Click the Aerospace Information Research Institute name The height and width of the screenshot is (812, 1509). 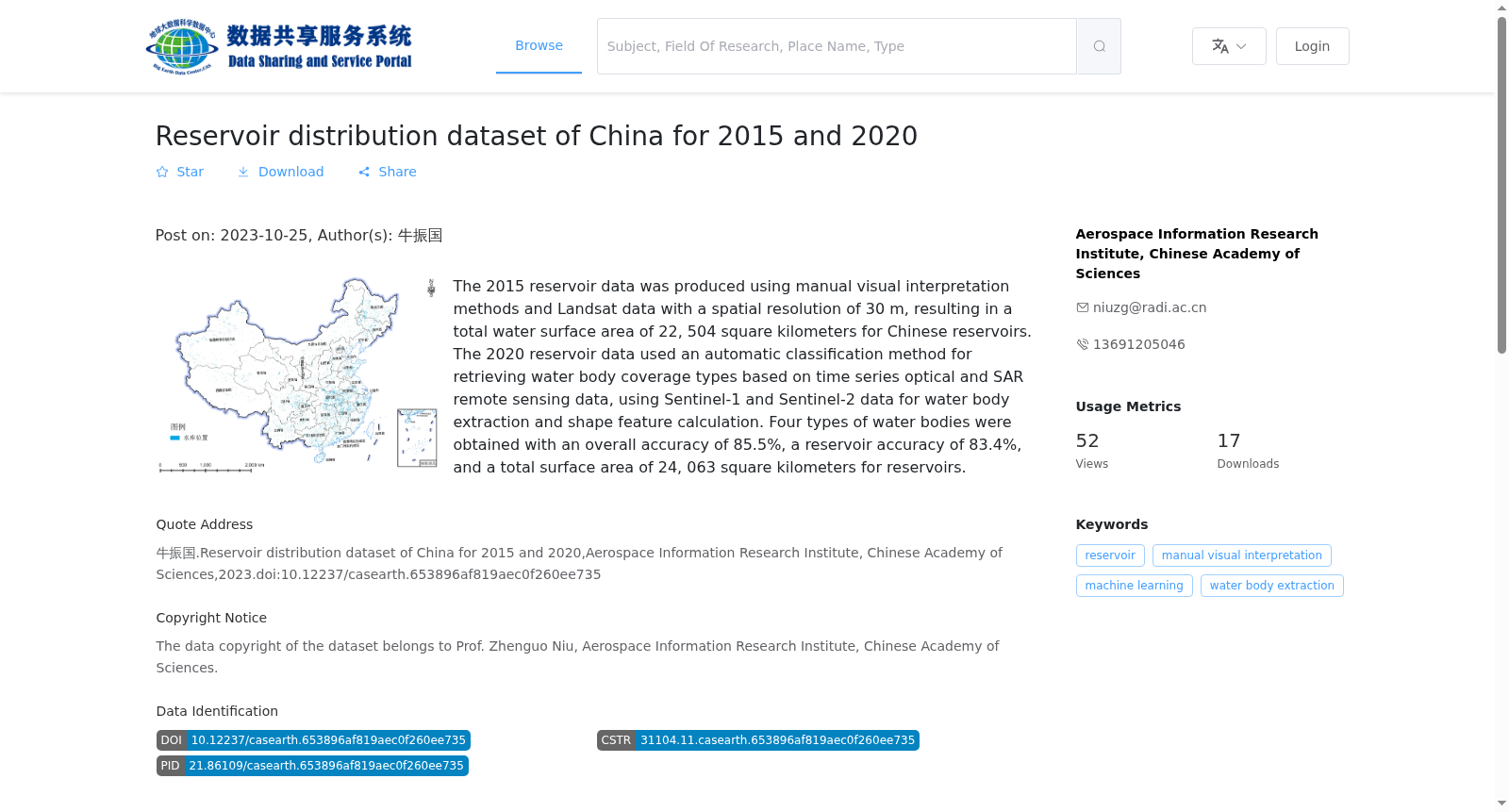(1197, 254)
